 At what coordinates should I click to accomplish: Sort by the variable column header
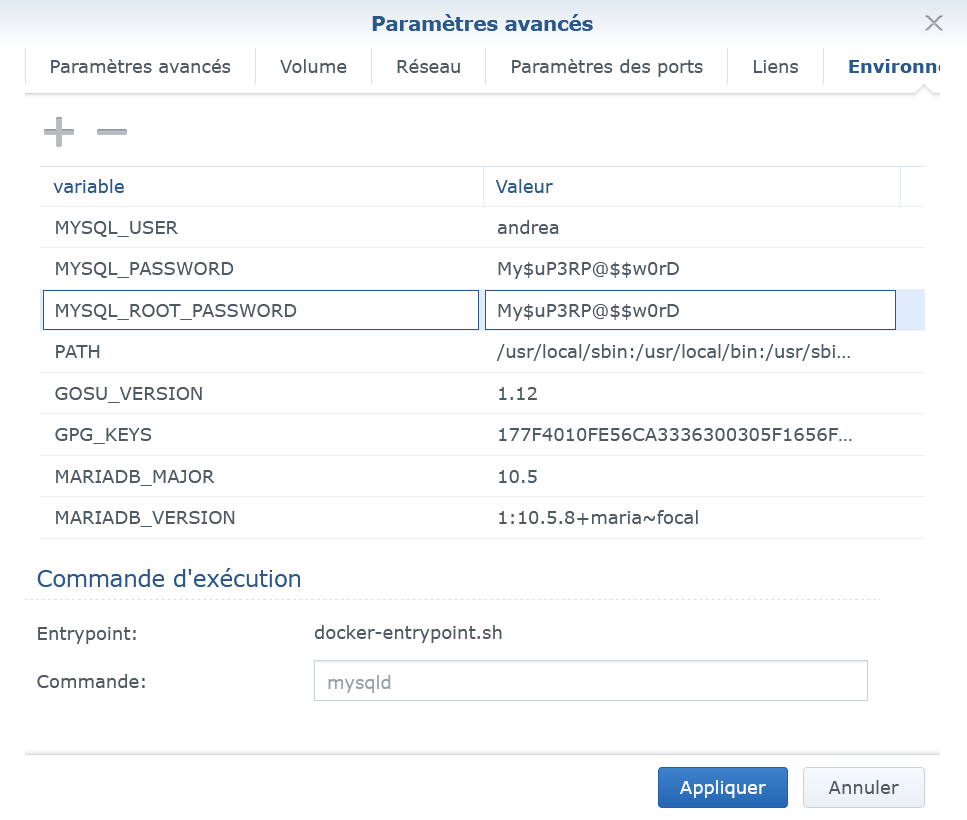click(x=260, y=187)
